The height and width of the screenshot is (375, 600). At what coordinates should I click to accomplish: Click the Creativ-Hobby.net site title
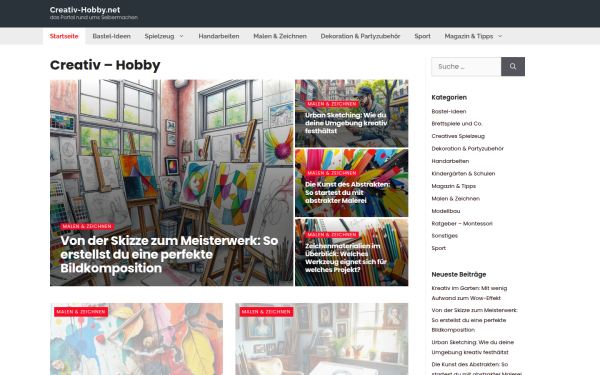pyautogui.click(x=85, y=10)
